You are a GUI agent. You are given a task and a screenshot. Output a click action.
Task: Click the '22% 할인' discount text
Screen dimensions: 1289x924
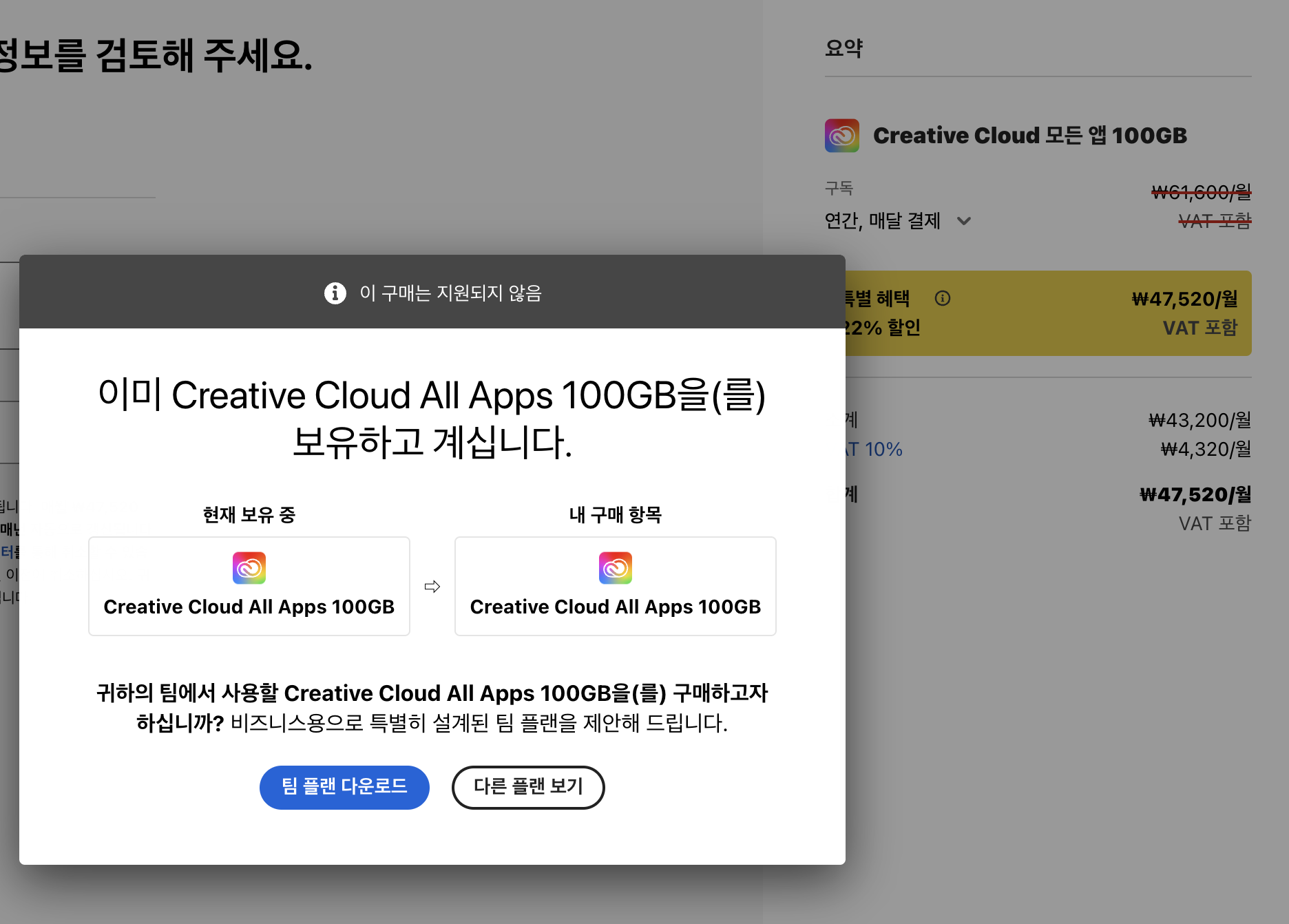[883, 328]
